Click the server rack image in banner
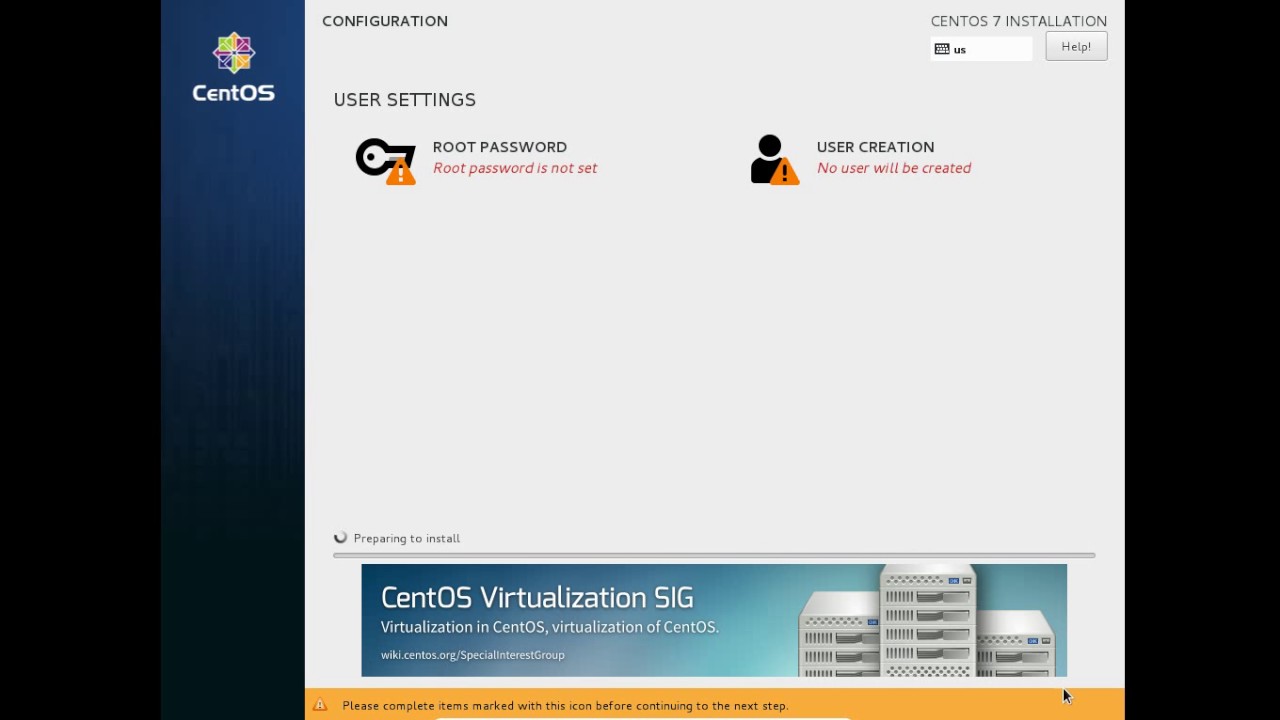 (x=925, y=621)
